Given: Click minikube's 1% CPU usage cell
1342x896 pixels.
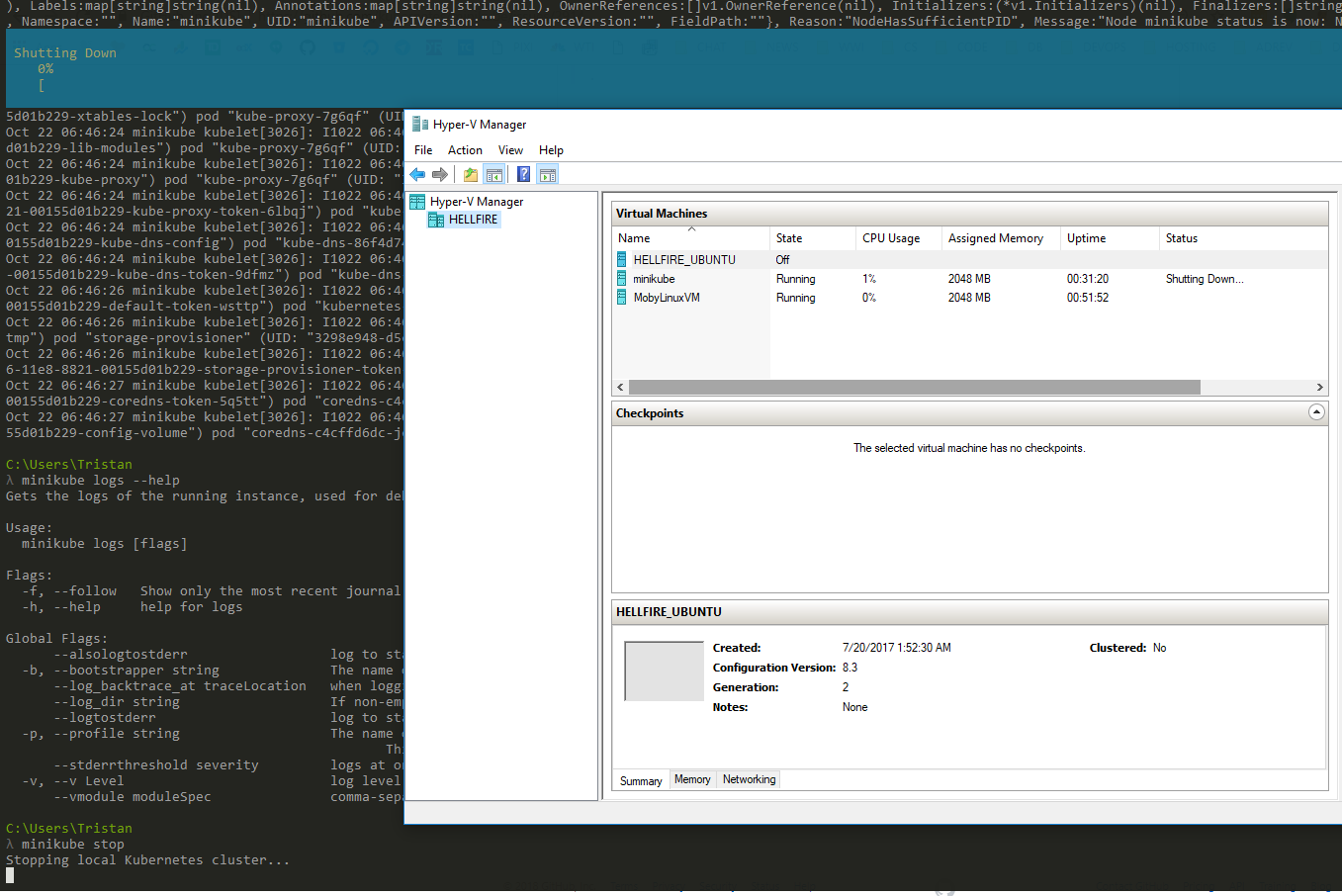Looking at the screenshot, I should click(x=869, y=279).
